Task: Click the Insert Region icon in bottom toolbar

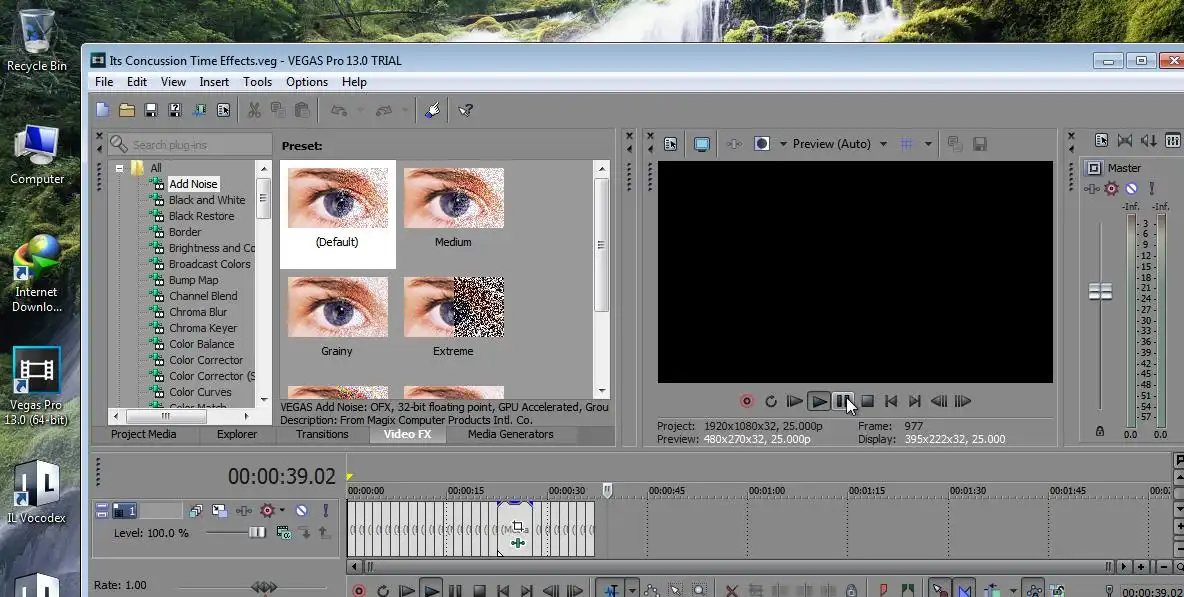Action: point(908,591)
